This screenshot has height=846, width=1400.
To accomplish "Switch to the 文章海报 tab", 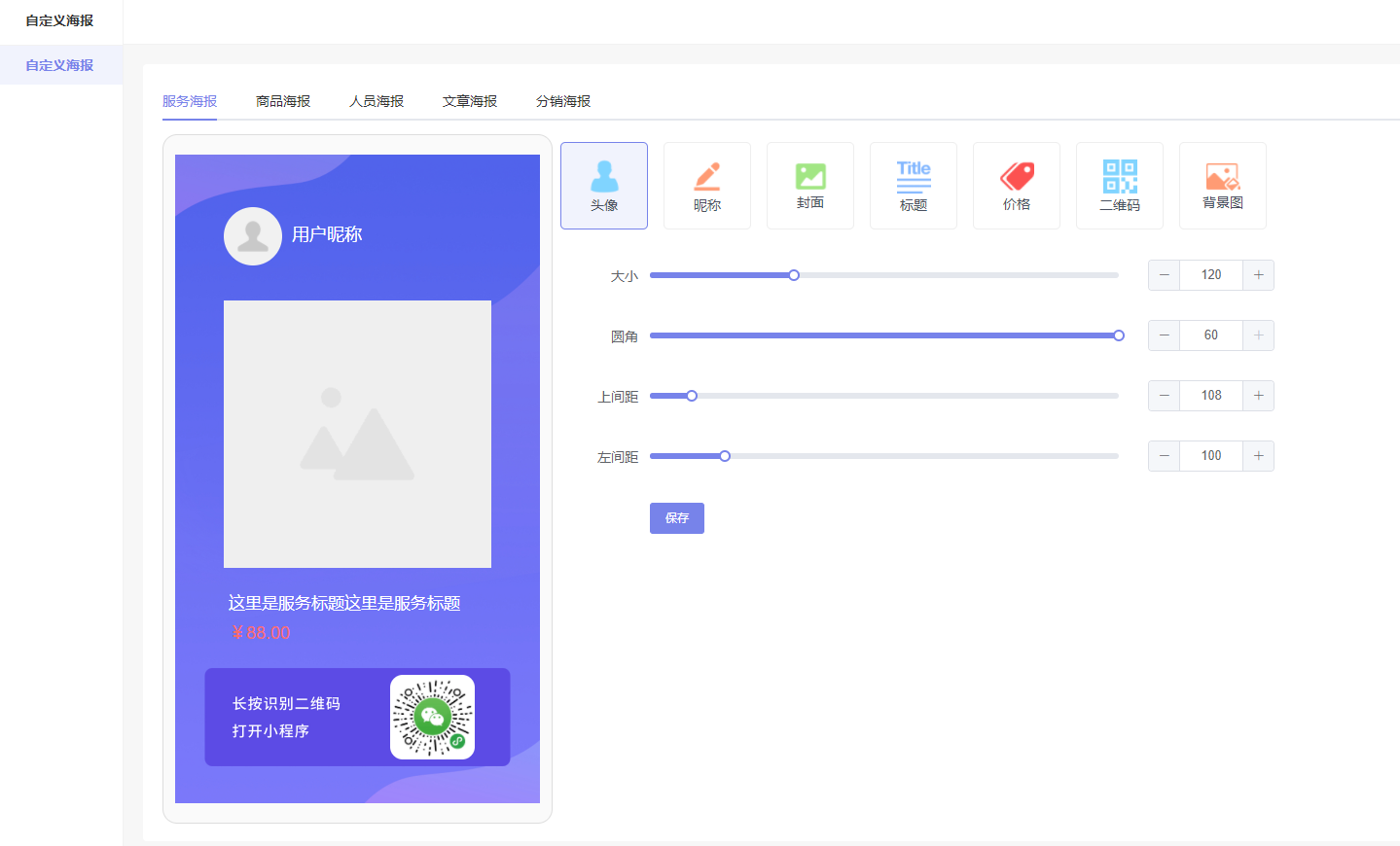I will (470, 101).
